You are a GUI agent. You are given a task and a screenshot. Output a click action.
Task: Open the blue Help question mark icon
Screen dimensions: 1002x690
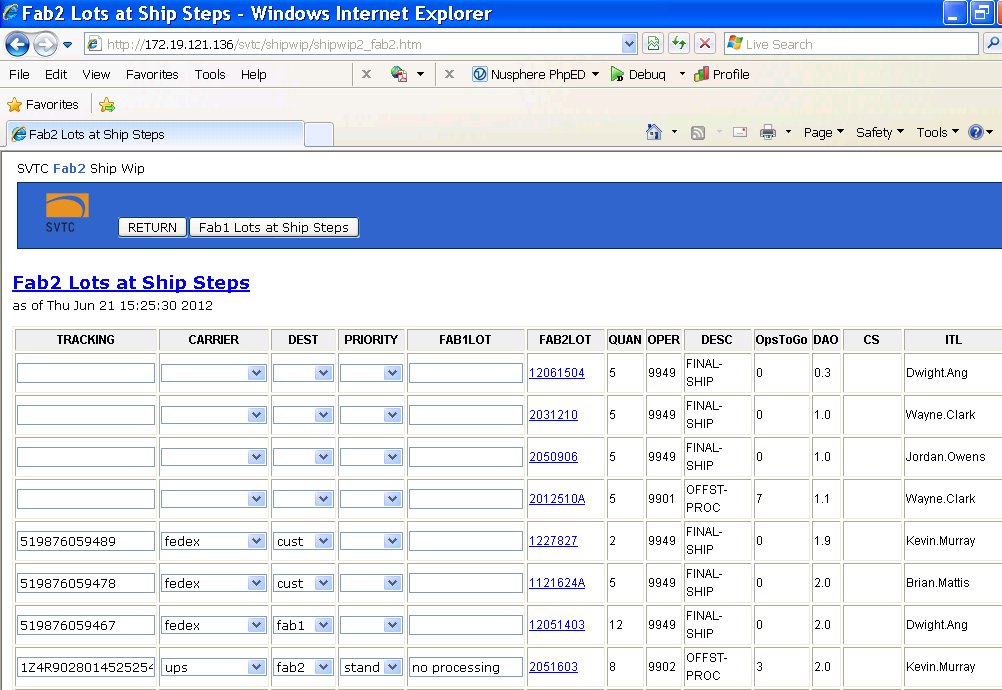coord(976,132)
